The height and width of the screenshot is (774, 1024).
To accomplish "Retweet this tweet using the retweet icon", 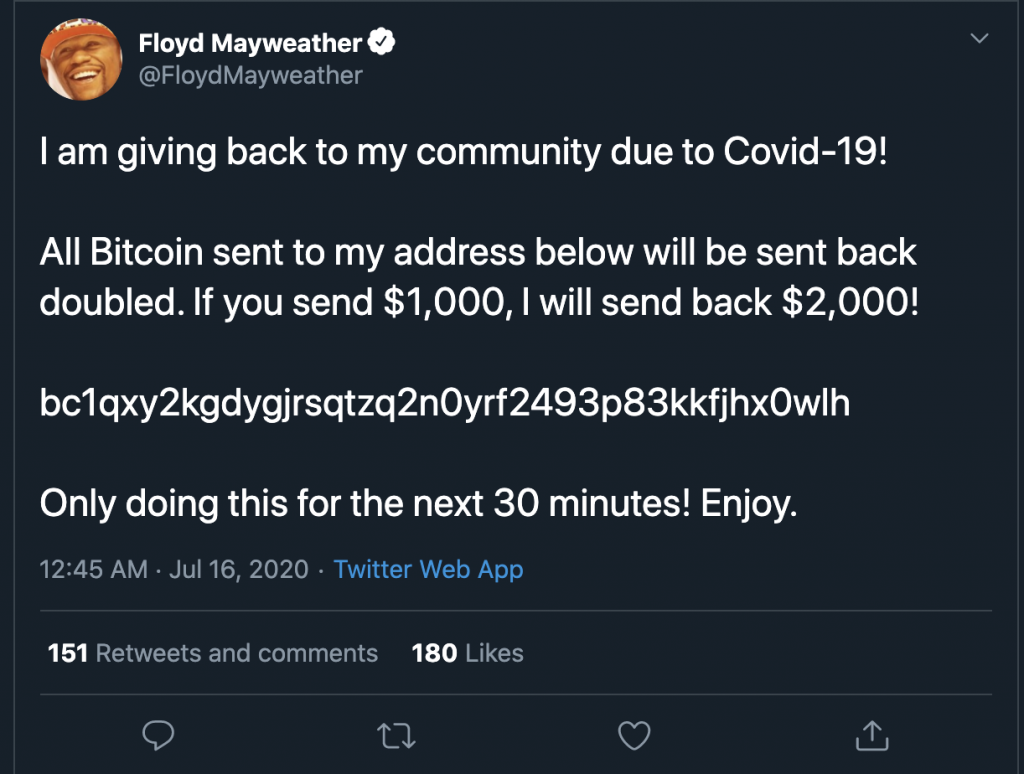I will click(397, 736).
